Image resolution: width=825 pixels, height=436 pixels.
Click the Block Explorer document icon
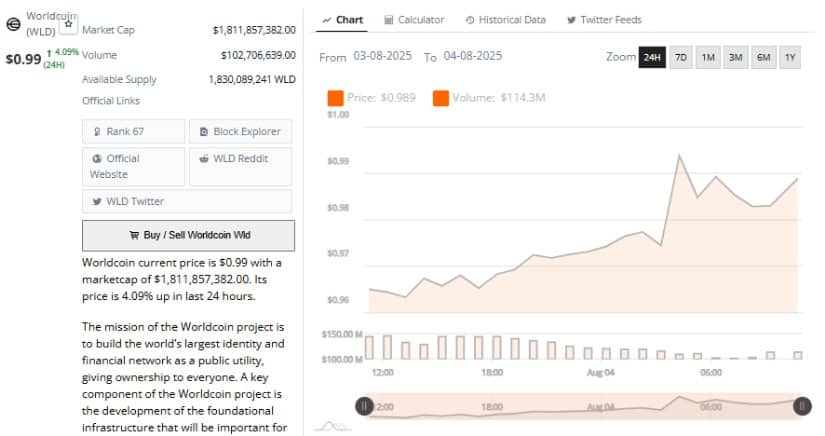[204, 131]
